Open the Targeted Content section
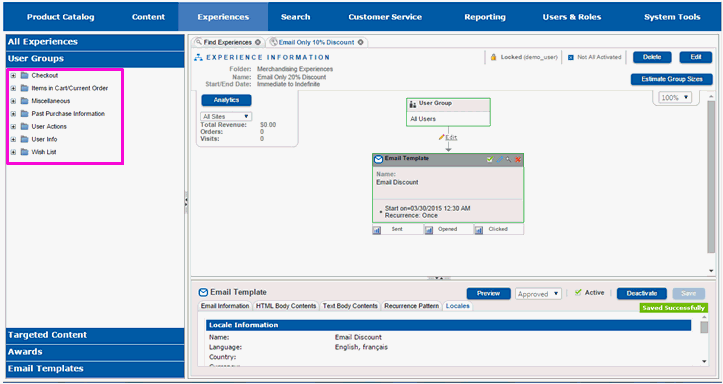 click(95, 335)
